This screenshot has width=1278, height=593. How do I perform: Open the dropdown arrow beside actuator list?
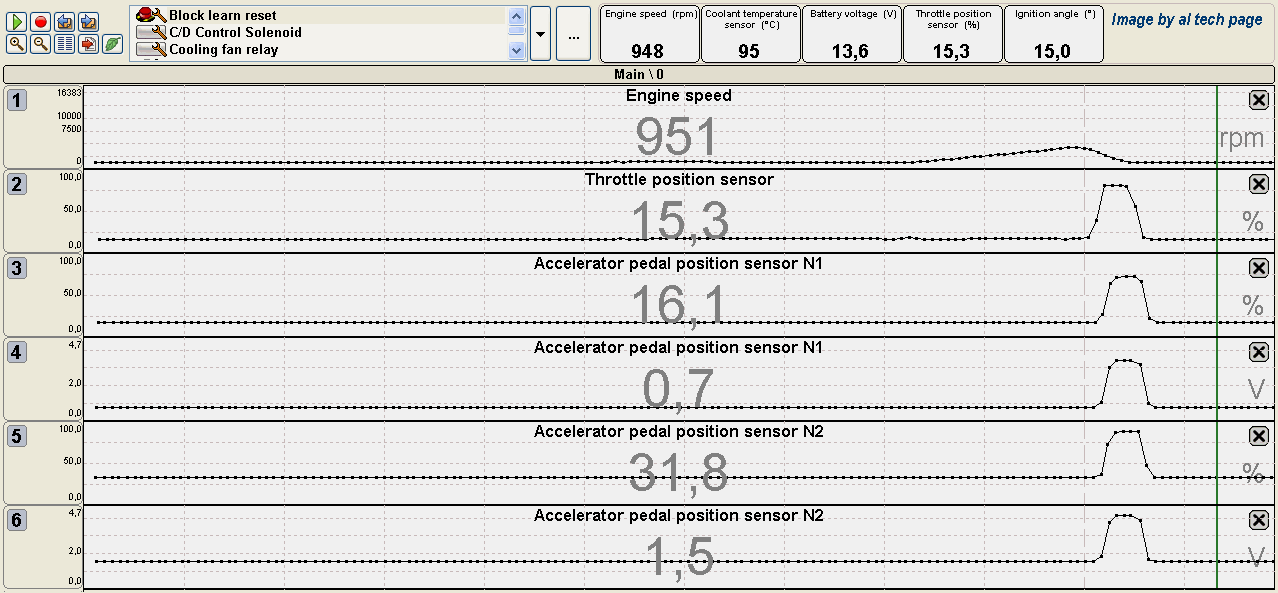(x=540, y=33)
